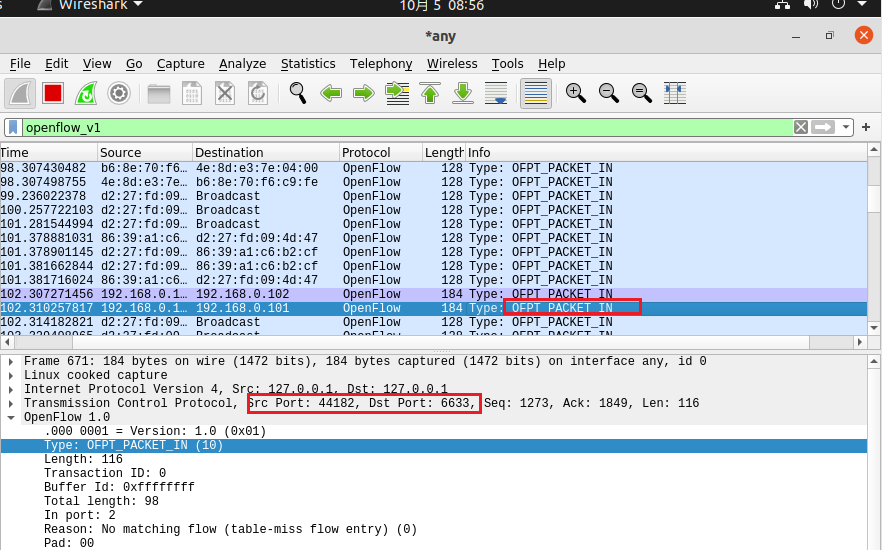Open the Go menu
This screenshot has width=882, height=550.
[x=134, y=64]
